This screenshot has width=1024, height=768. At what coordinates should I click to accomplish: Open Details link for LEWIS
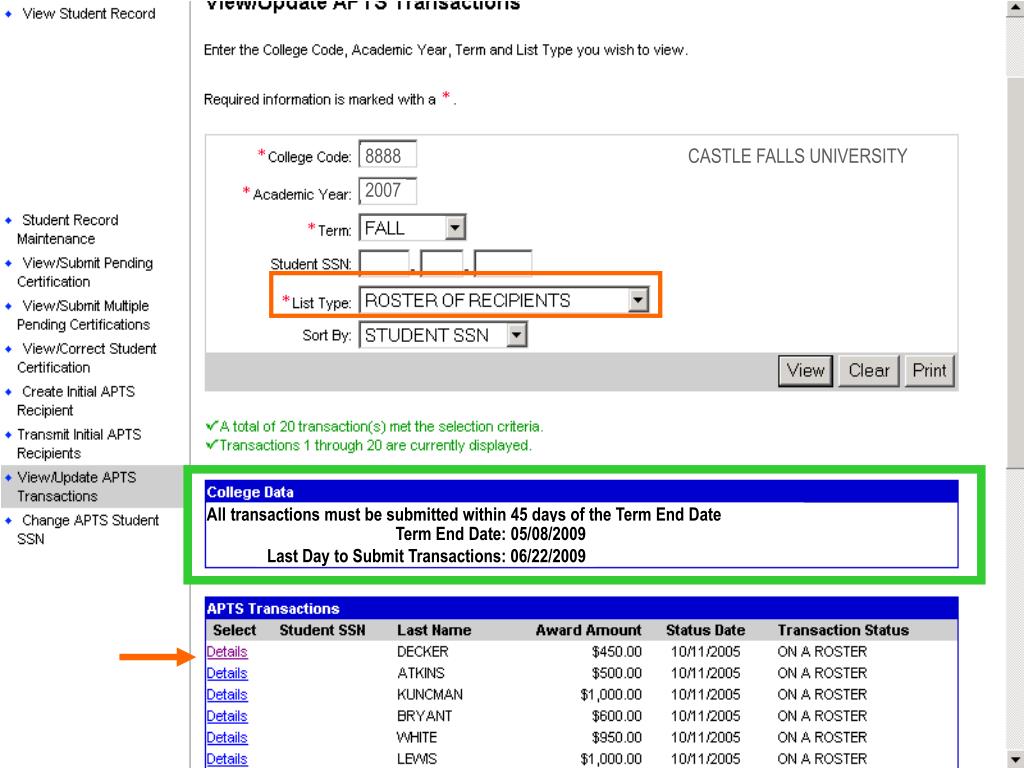227,759
